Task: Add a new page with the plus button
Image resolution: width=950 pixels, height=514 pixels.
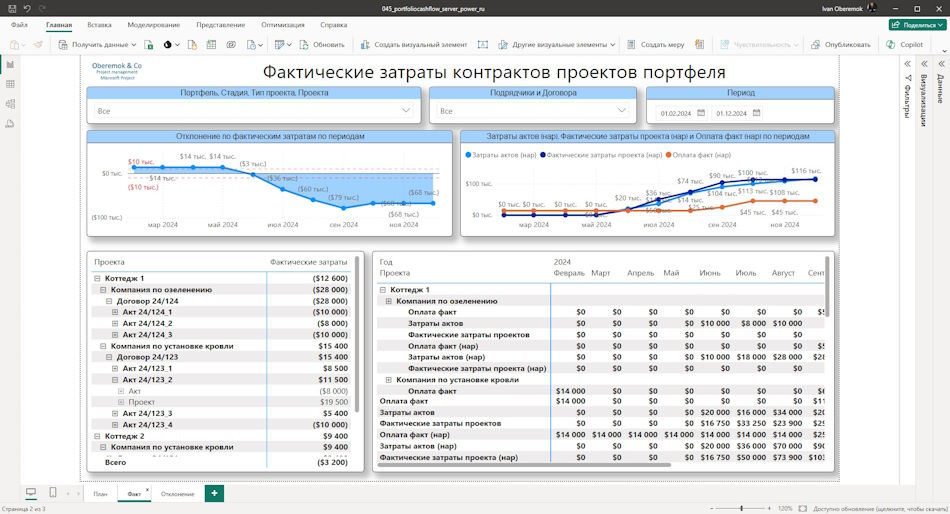Action: pos(214,493)
